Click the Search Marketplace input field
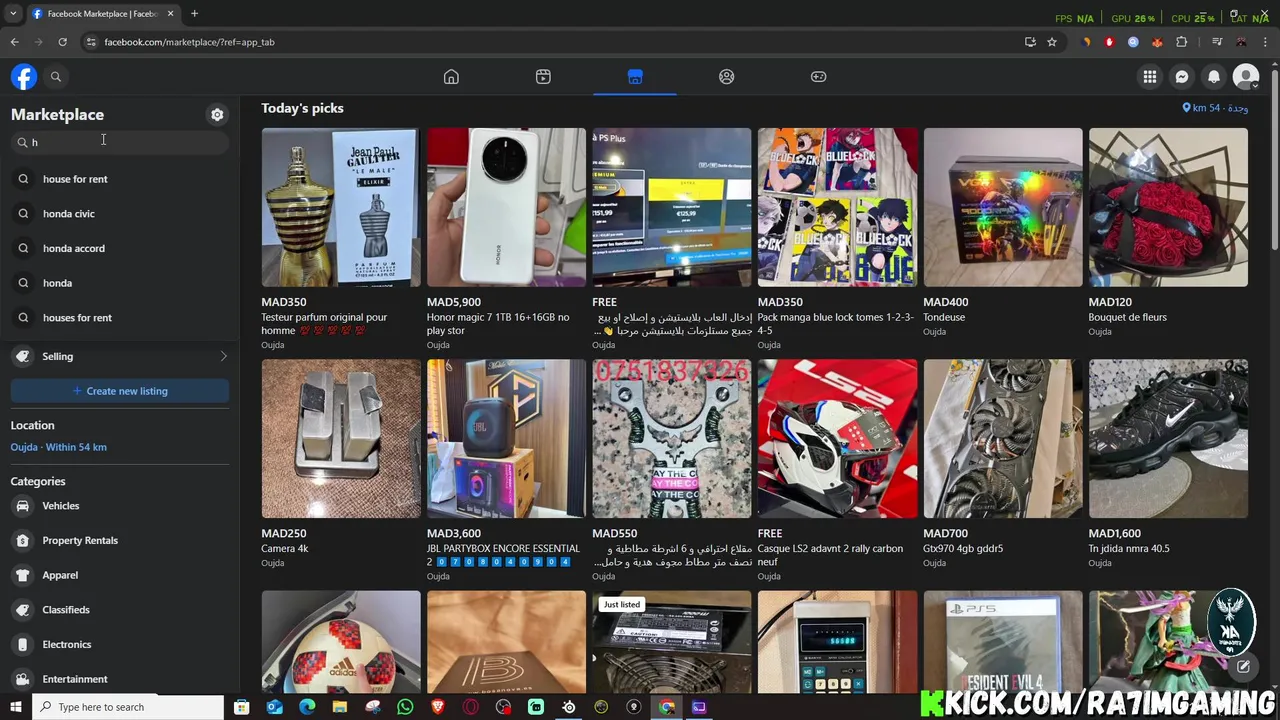 [x=120, y=142]
